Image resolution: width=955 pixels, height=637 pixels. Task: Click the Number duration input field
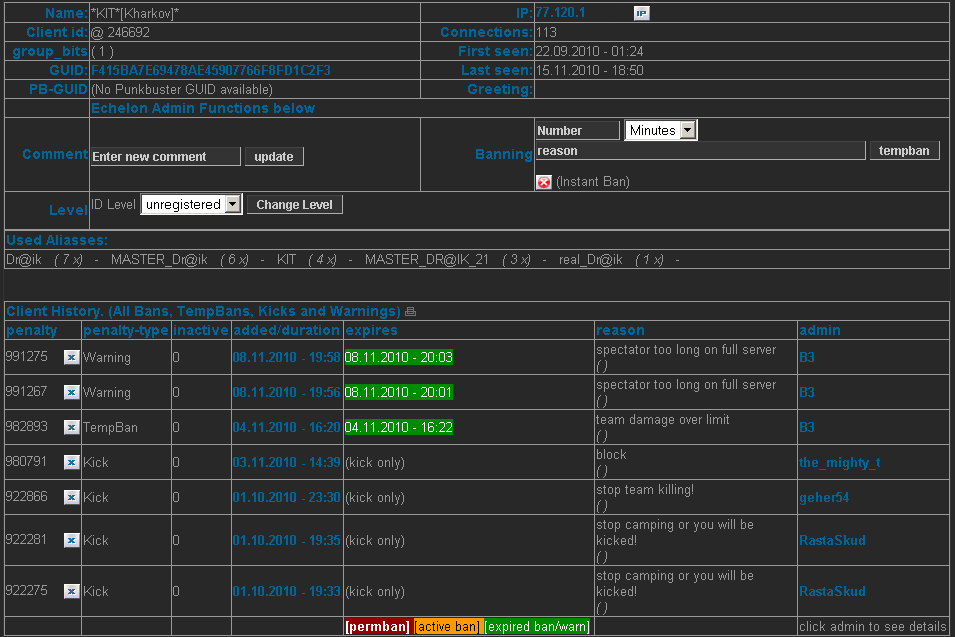(x=577, y=131)
